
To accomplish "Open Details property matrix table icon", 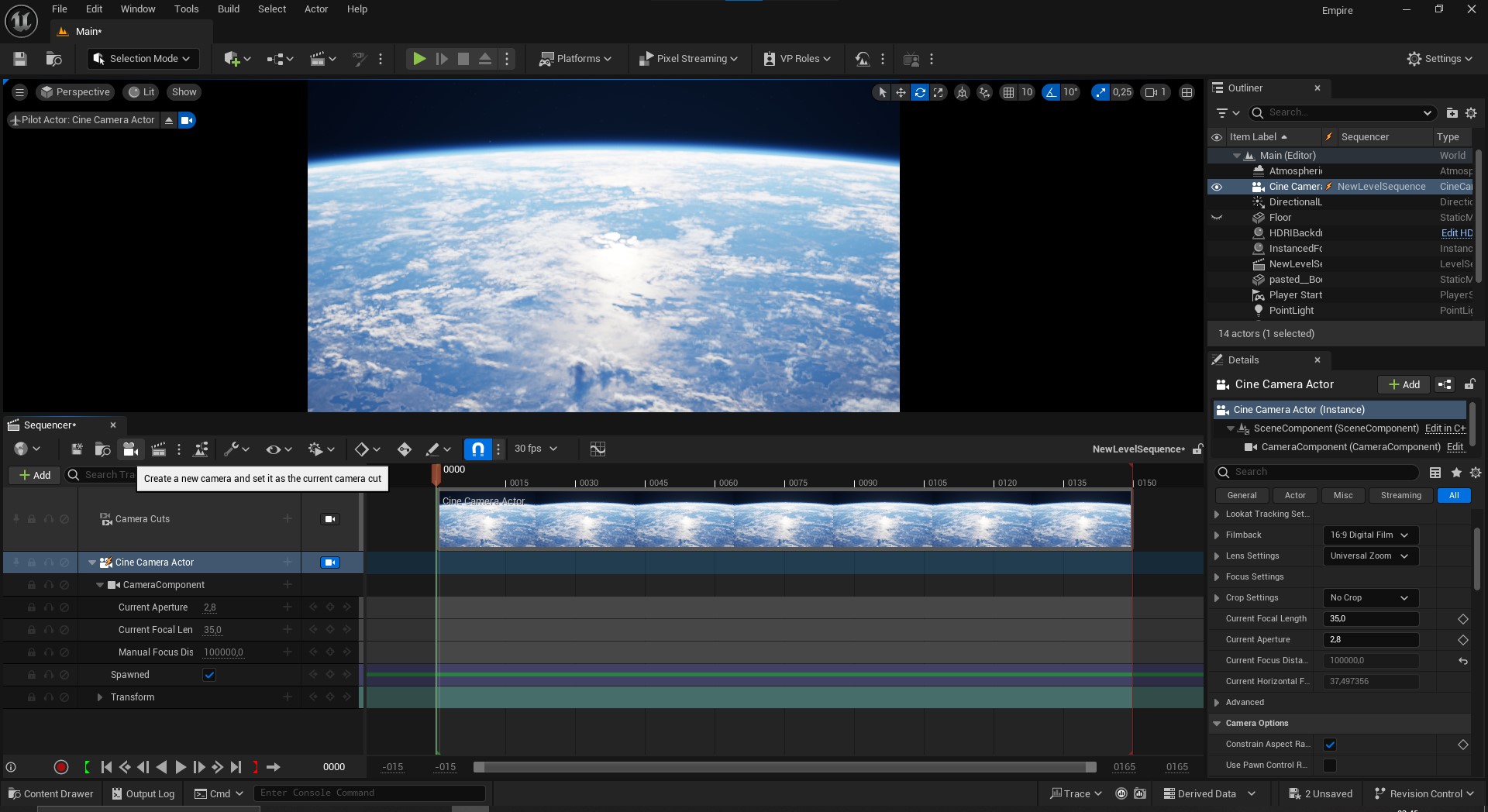I will click(1435, 473).
